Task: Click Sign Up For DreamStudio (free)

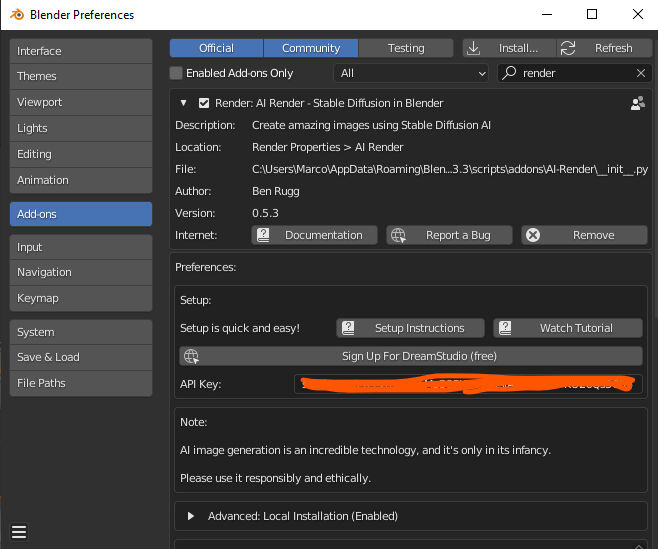Action: [x=411, y=356]
